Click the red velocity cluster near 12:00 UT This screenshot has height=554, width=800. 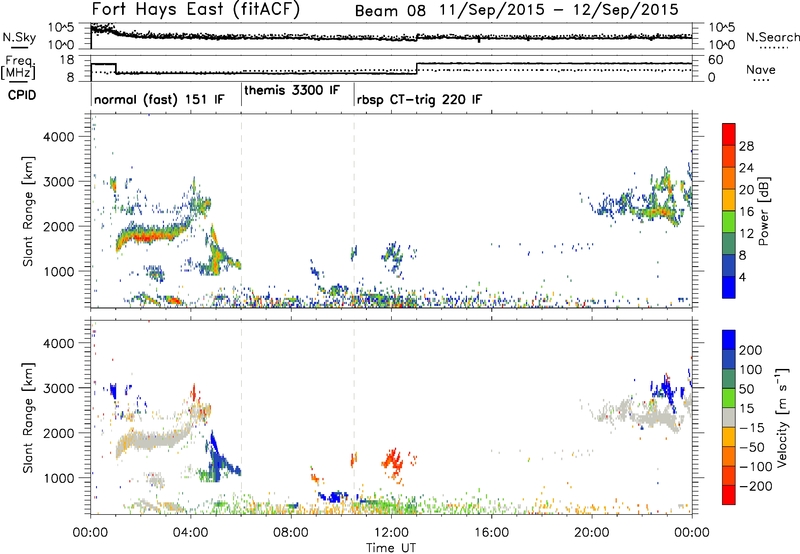[x=393, y=463]
